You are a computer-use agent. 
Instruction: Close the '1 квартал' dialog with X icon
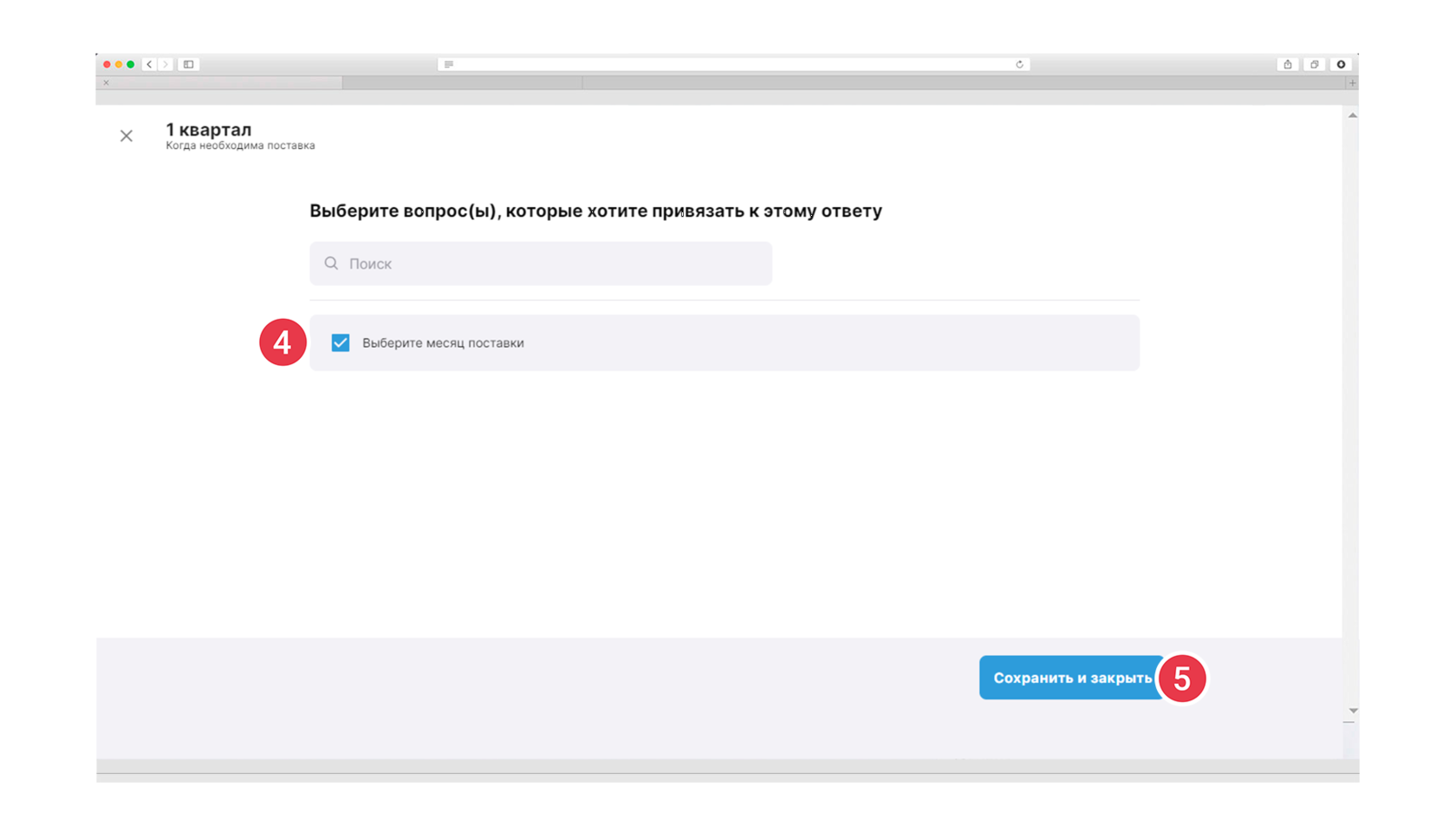tap(127, 136)
